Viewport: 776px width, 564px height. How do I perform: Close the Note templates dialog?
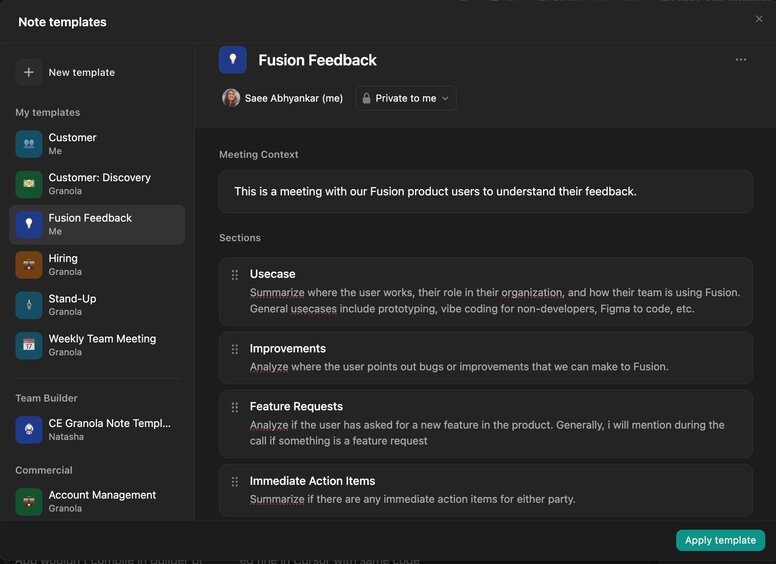759,19
